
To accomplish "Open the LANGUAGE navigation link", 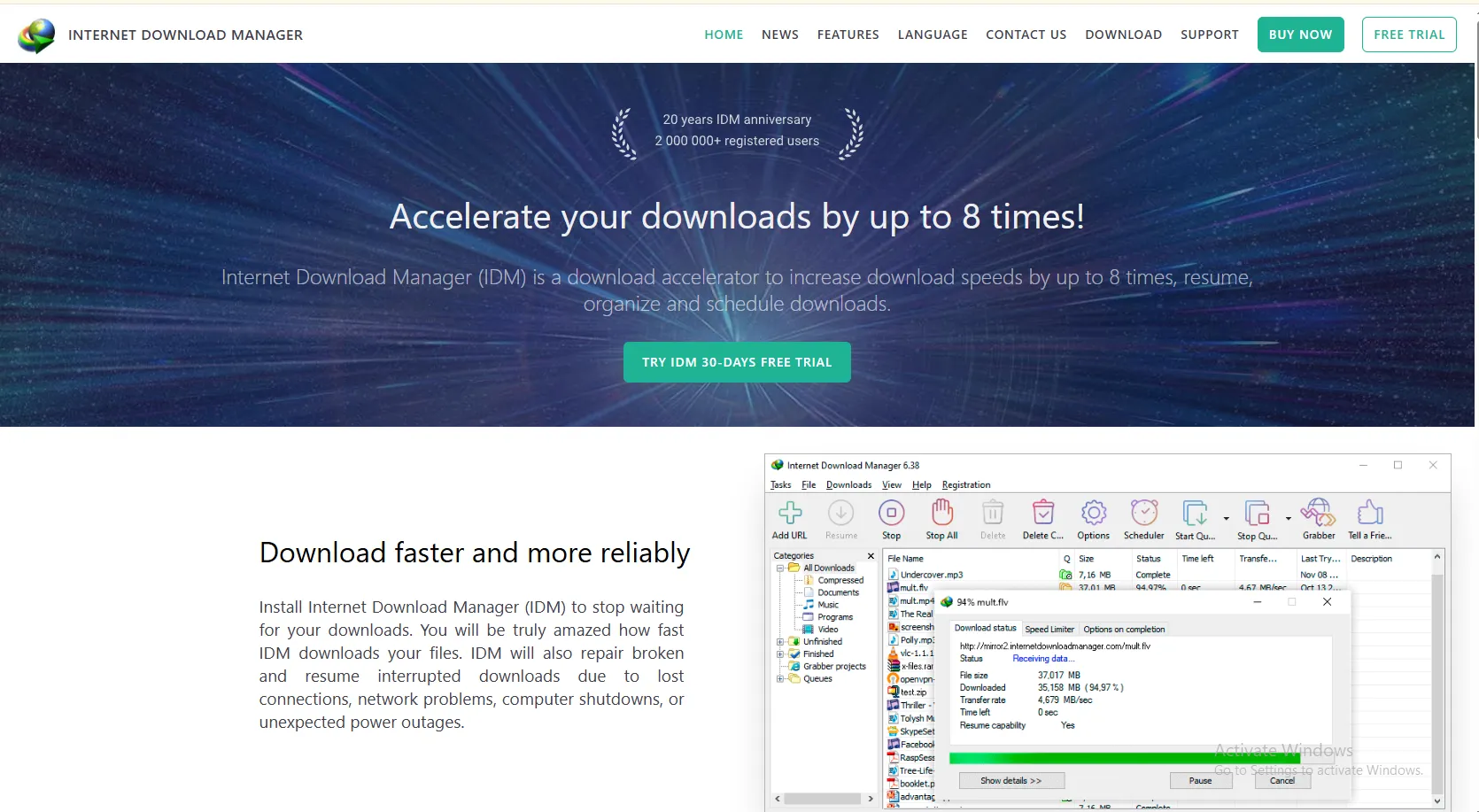I will click(933, 35).
